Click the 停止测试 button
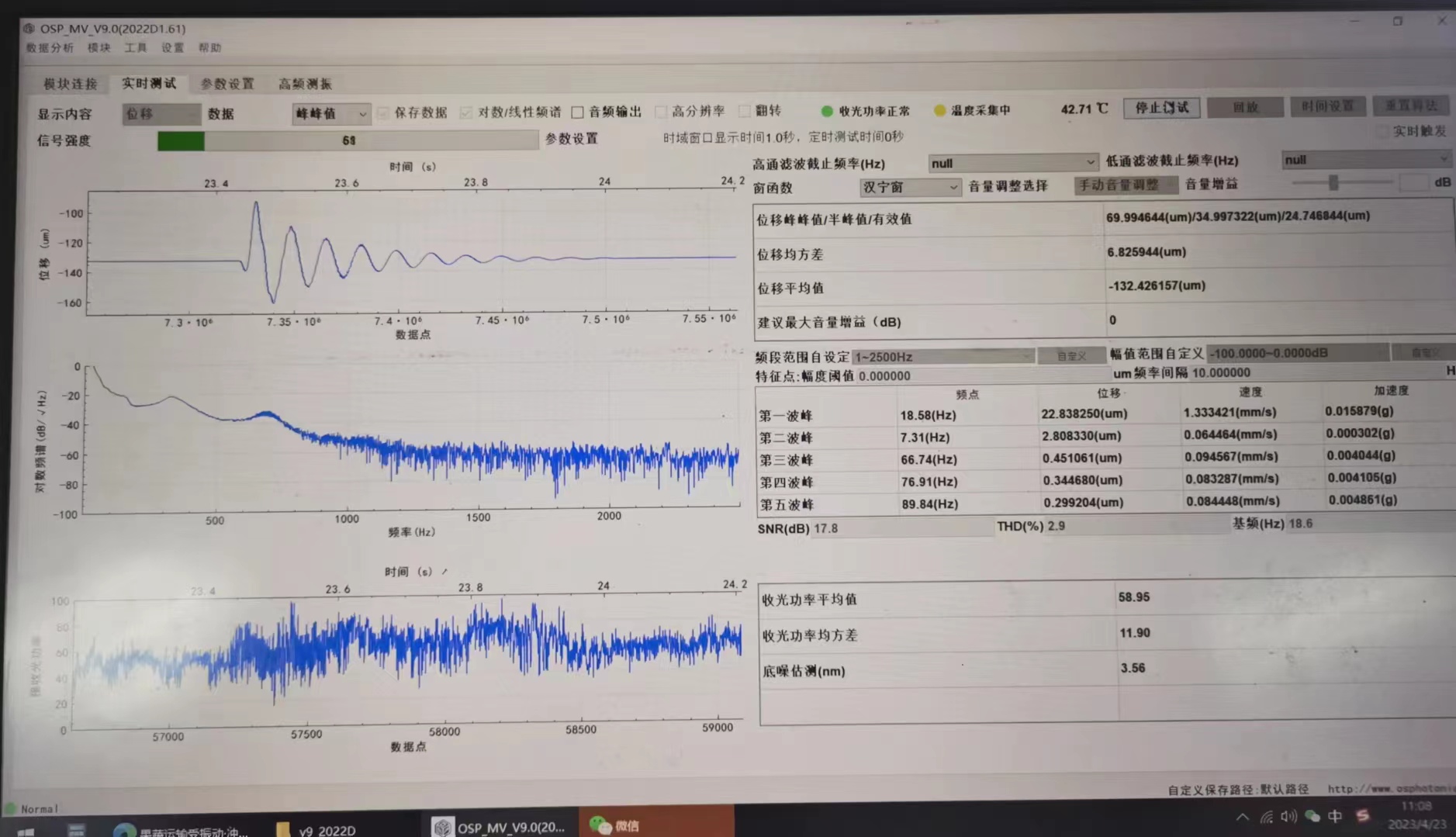Image resolution: width=1456 pixels, height=837 pixels. click(x=1161, y=108)
